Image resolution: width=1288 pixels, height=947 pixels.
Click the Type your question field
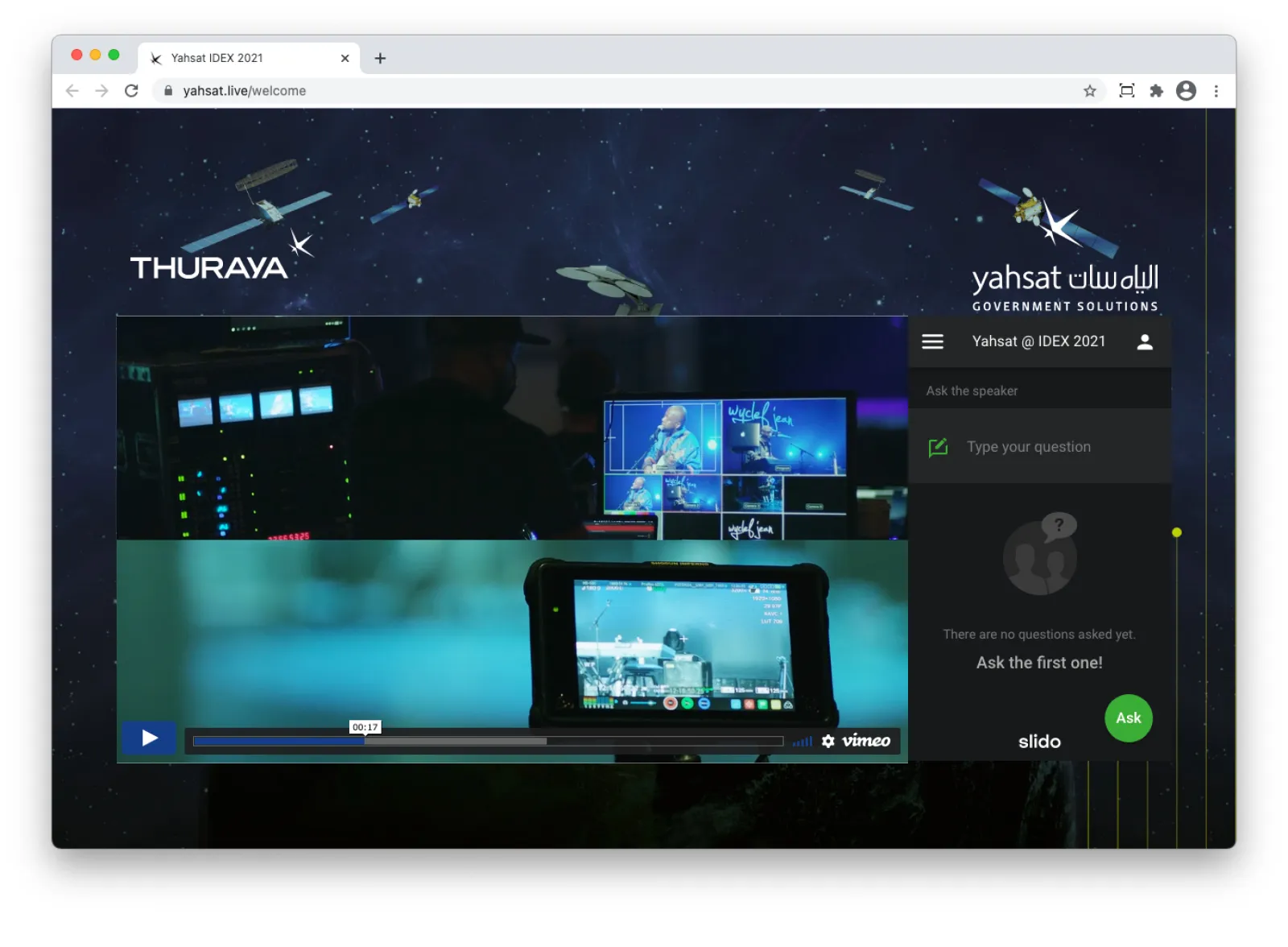click(1039, 447)
